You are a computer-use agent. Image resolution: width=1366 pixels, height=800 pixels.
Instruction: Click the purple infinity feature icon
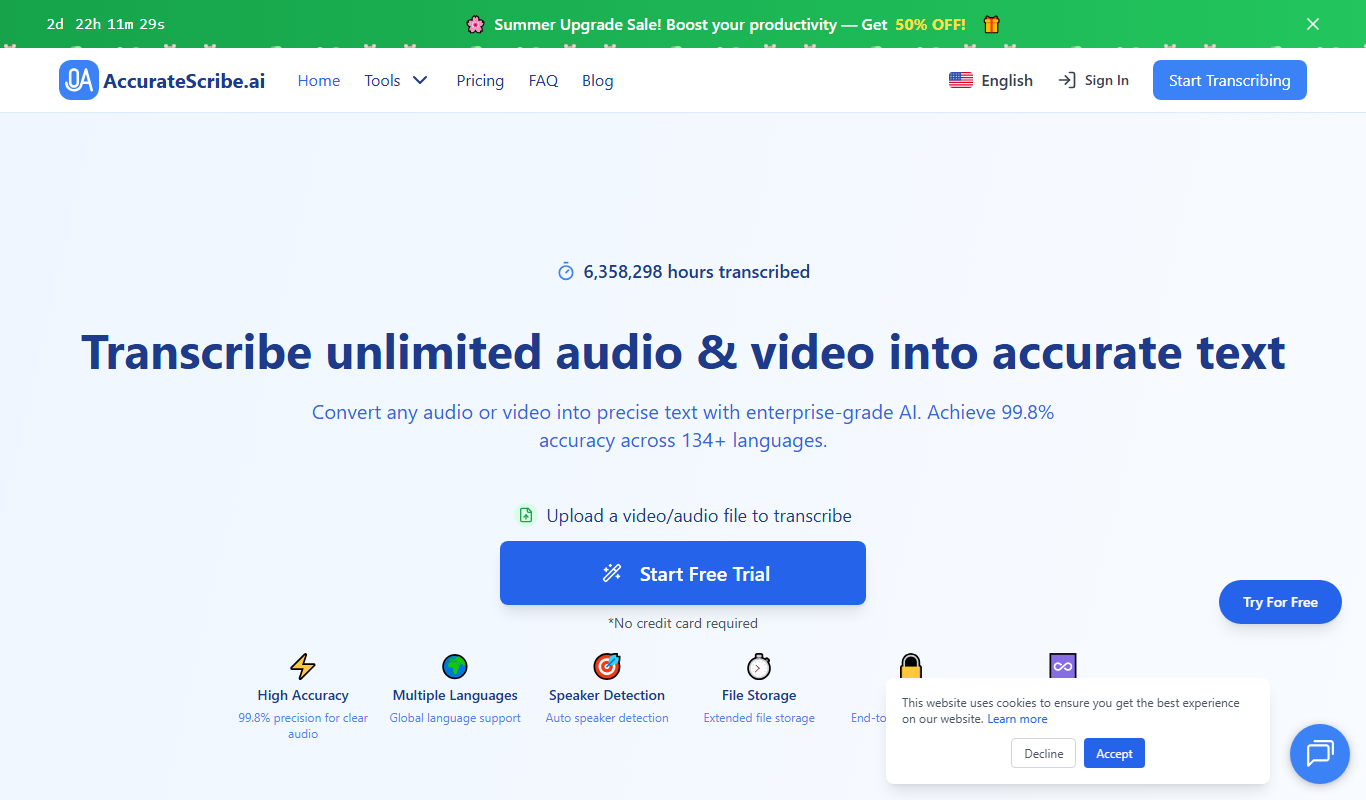[1062, 666]
